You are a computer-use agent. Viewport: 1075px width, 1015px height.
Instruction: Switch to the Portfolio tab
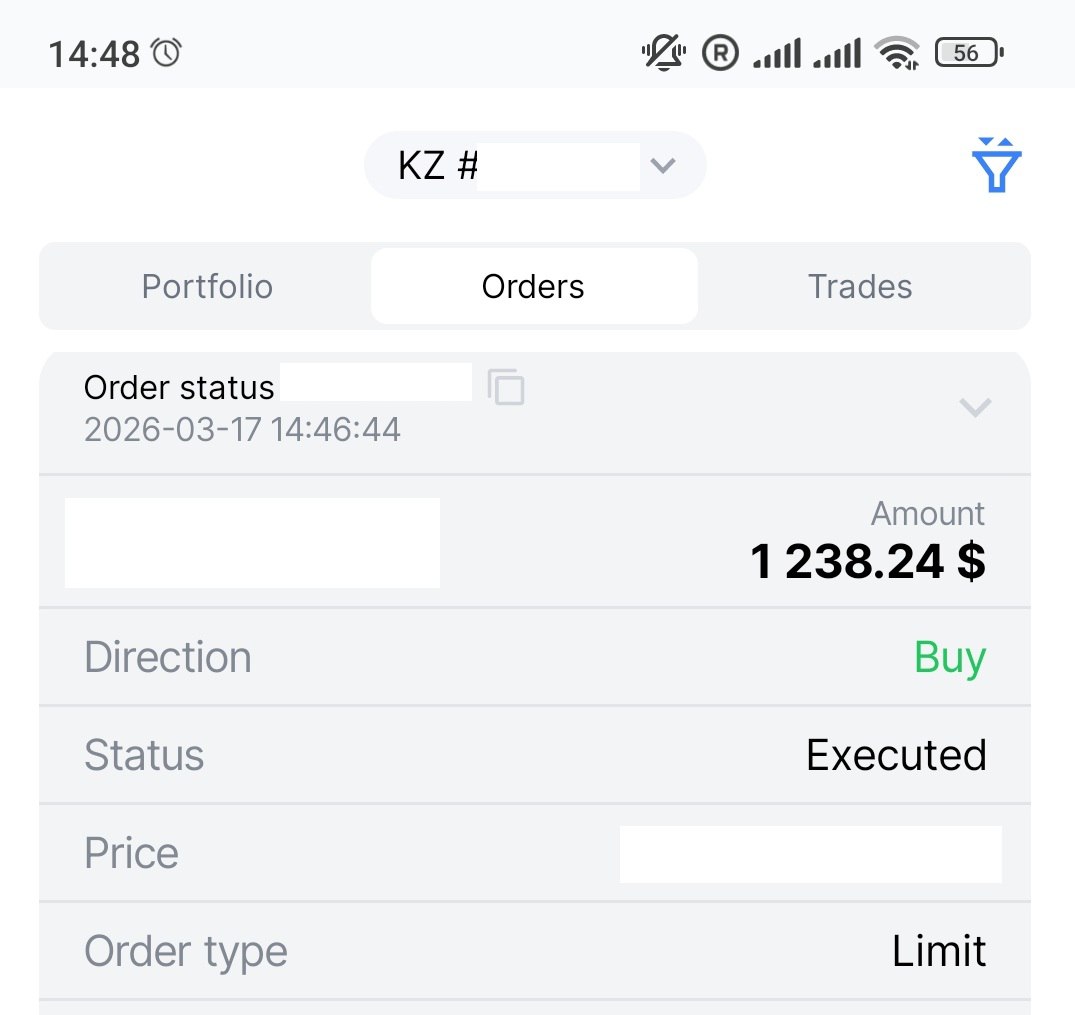tap(207, 287)
